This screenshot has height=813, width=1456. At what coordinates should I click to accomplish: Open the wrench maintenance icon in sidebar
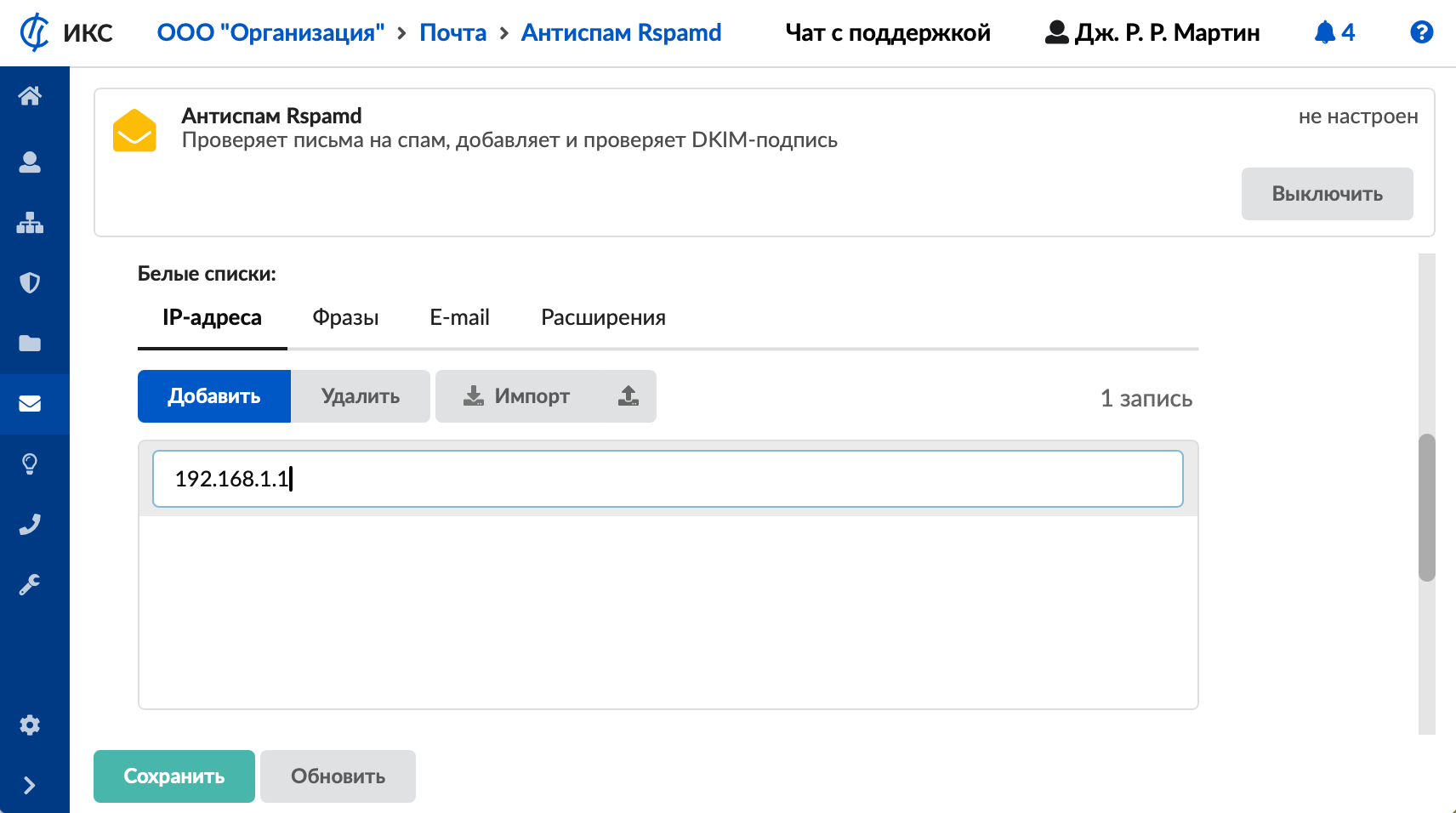[30, 585]
